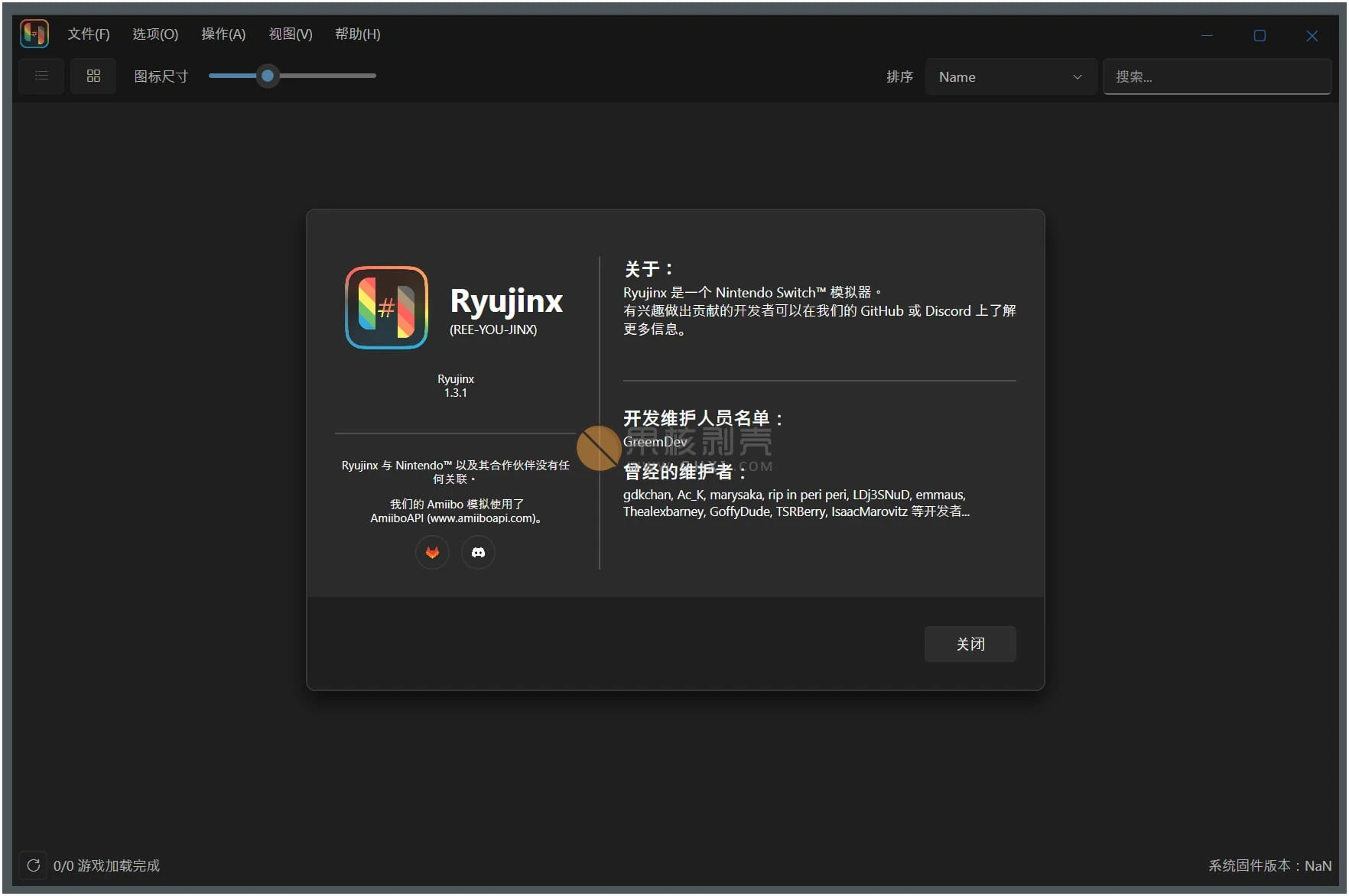
Task: Open the 文件(F) menu
Action: [88, 34]
